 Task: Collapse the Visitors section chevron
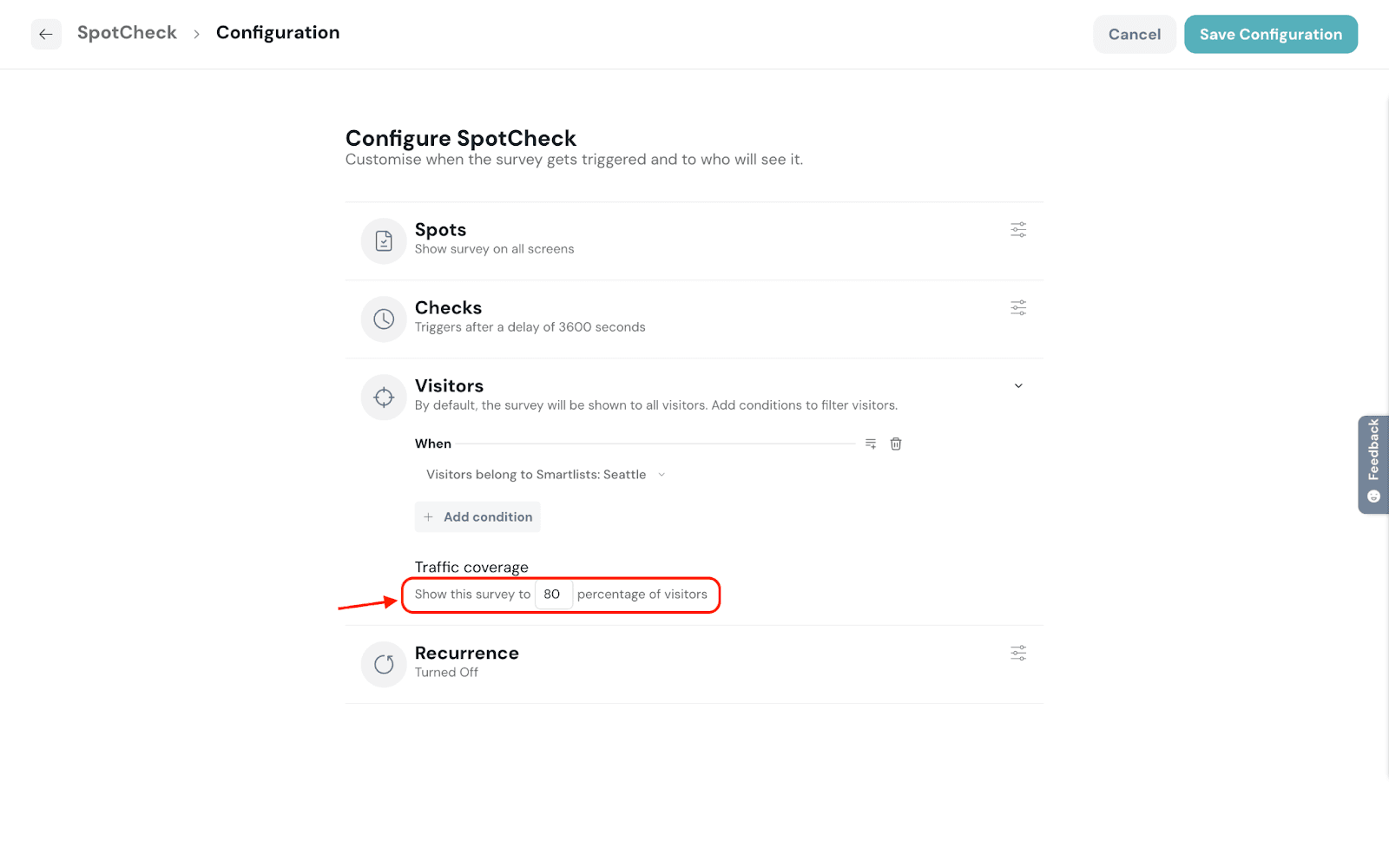coord(1018,386)
